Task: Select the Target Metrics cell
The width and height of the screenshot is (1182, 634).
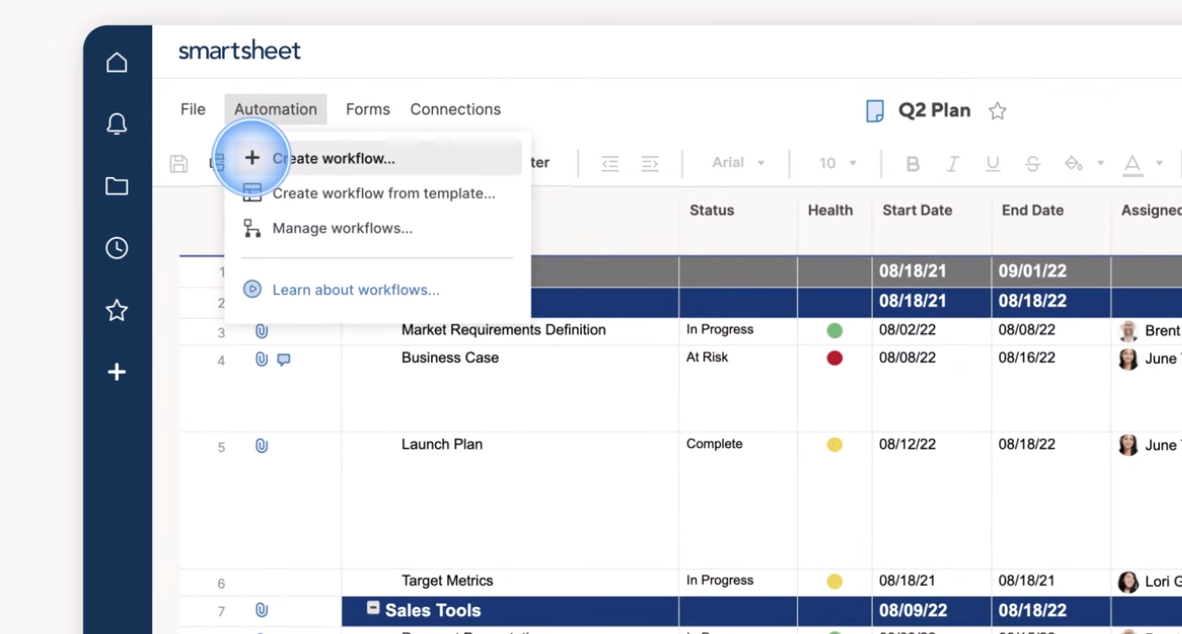Action: 447,581
